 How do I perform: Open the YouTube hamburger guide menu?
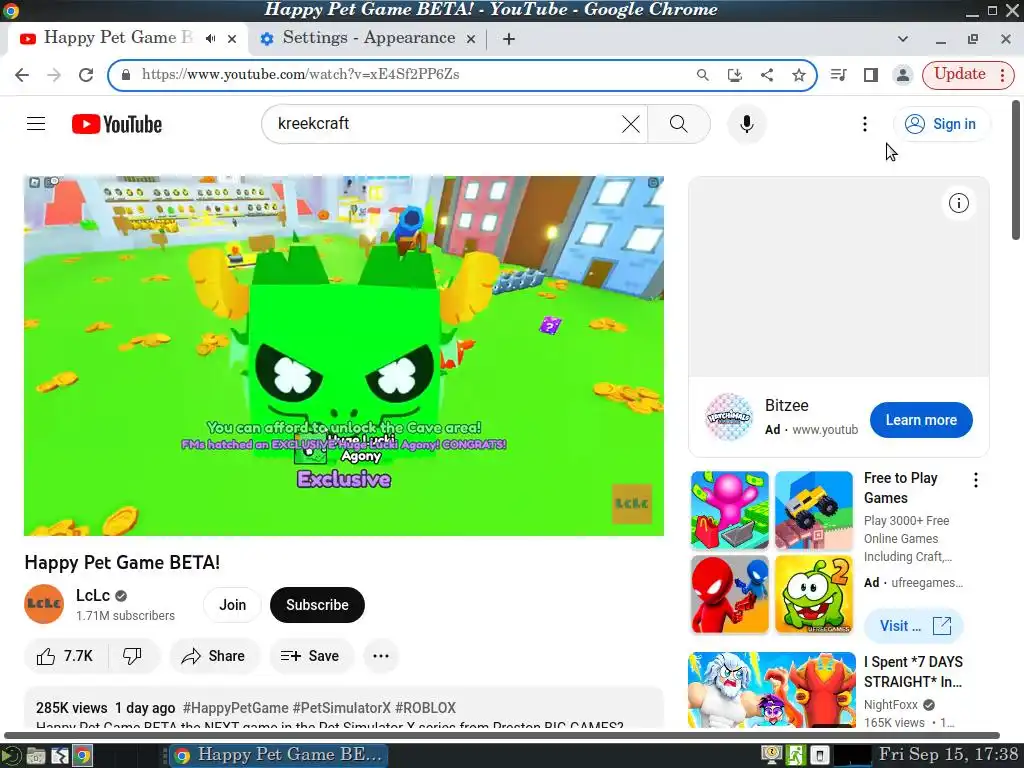point(36,123)
